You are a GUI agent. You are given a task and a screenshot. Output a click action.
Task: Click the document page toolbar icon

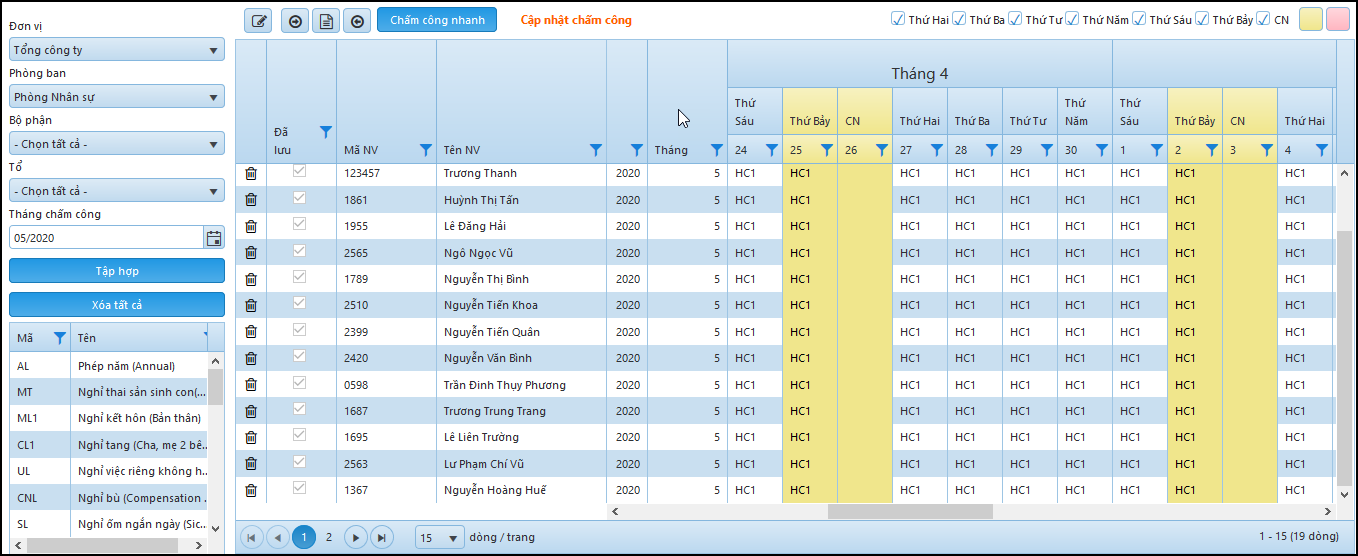coord(324,20)
